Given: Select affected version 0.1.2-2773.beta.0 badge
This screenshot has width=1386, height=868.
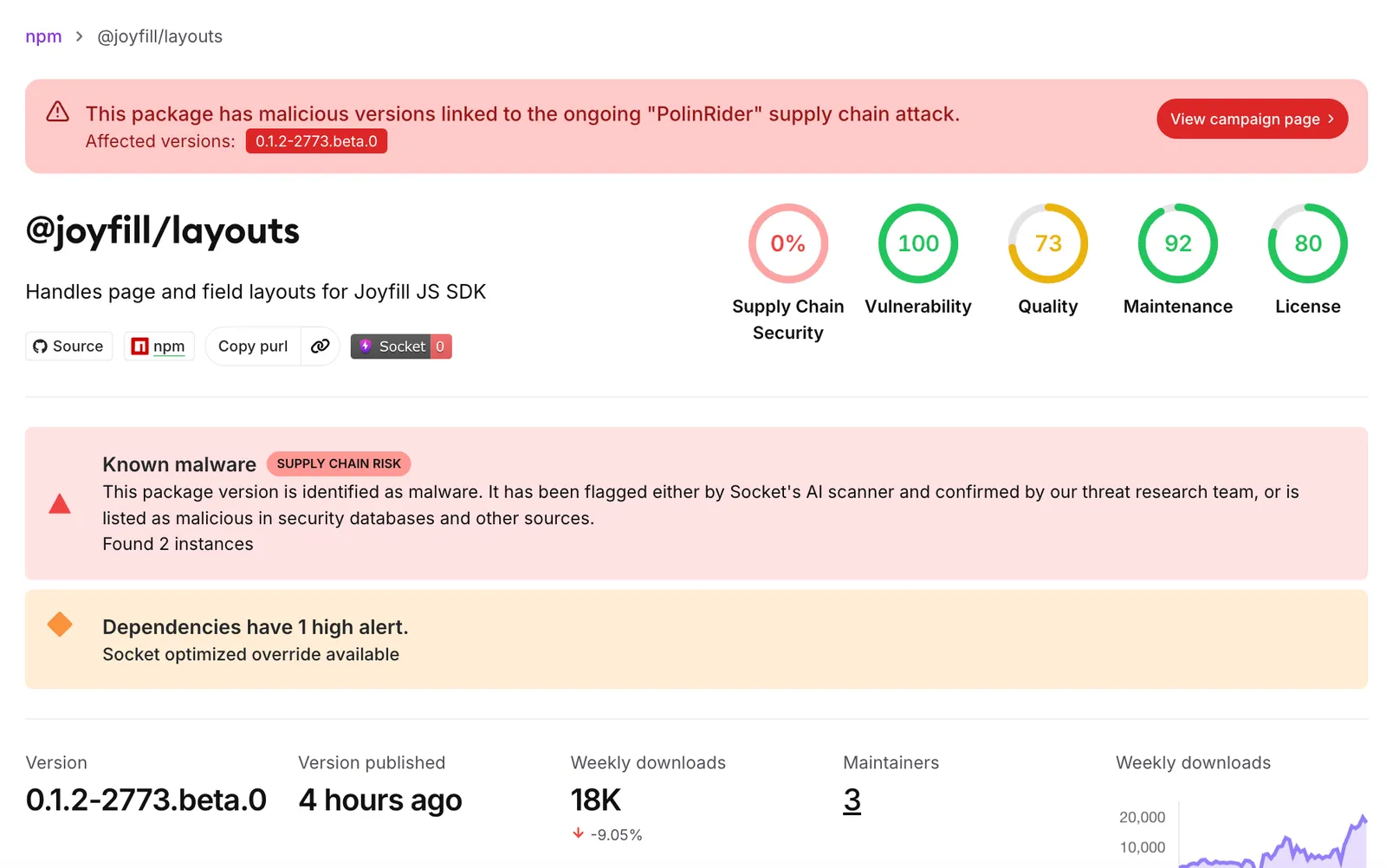Looking at the screenshot, I should [316, 141].
